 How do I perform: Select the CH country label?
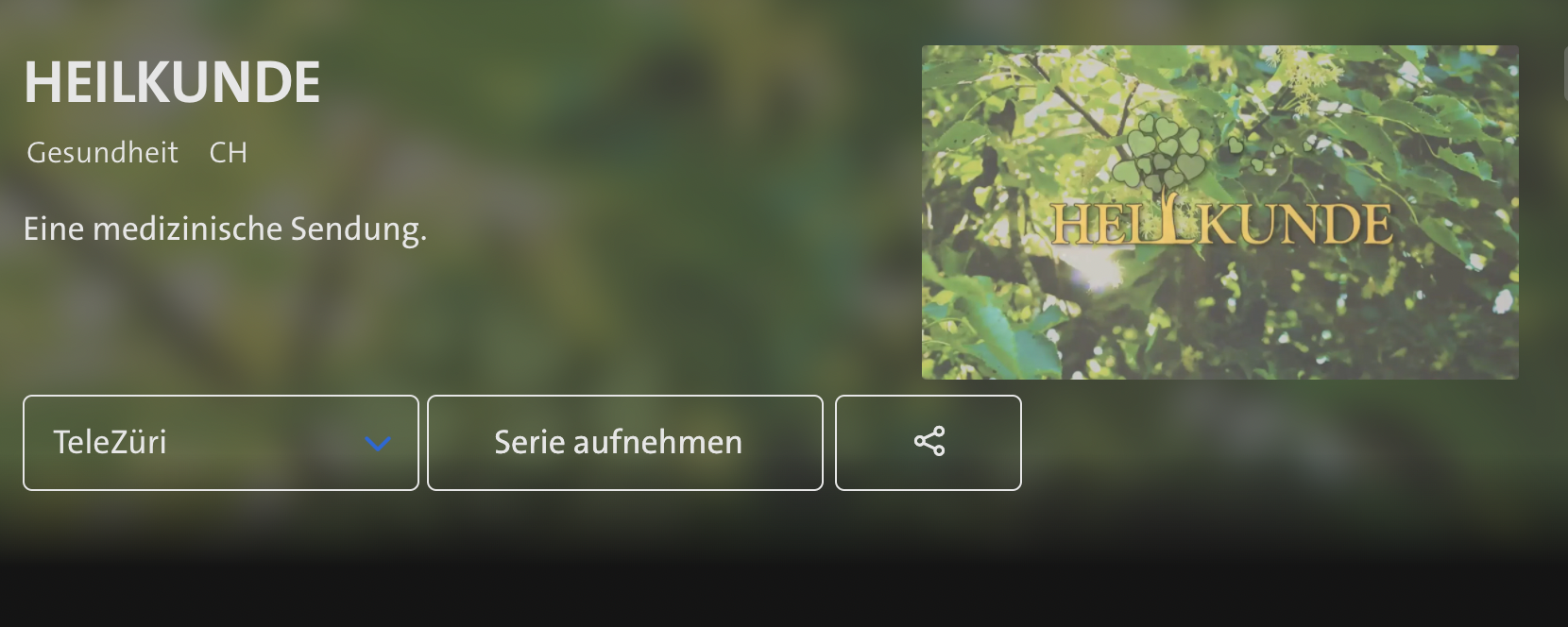tap(229, 153)
